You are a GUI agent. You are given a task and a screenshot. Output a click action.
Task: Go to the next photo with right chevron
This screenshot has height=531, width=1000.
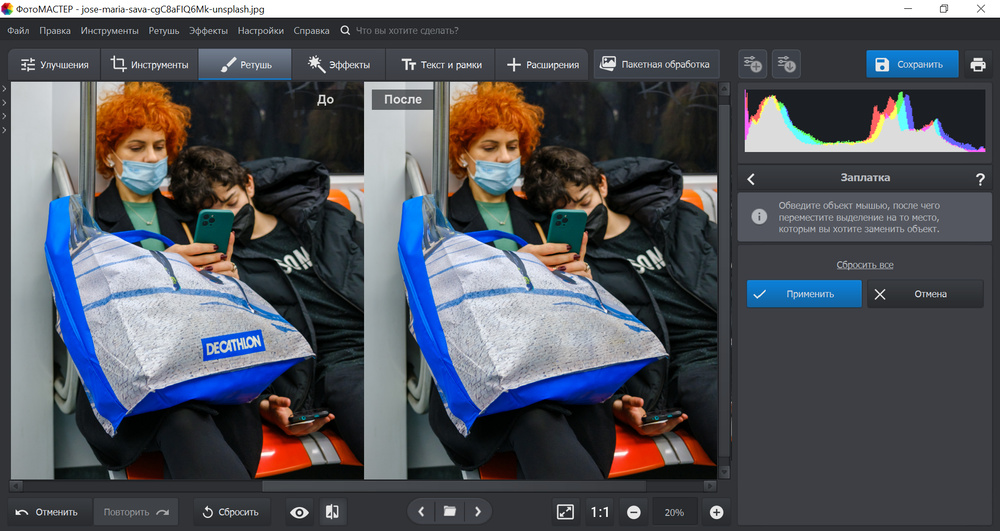click(478, 512)
